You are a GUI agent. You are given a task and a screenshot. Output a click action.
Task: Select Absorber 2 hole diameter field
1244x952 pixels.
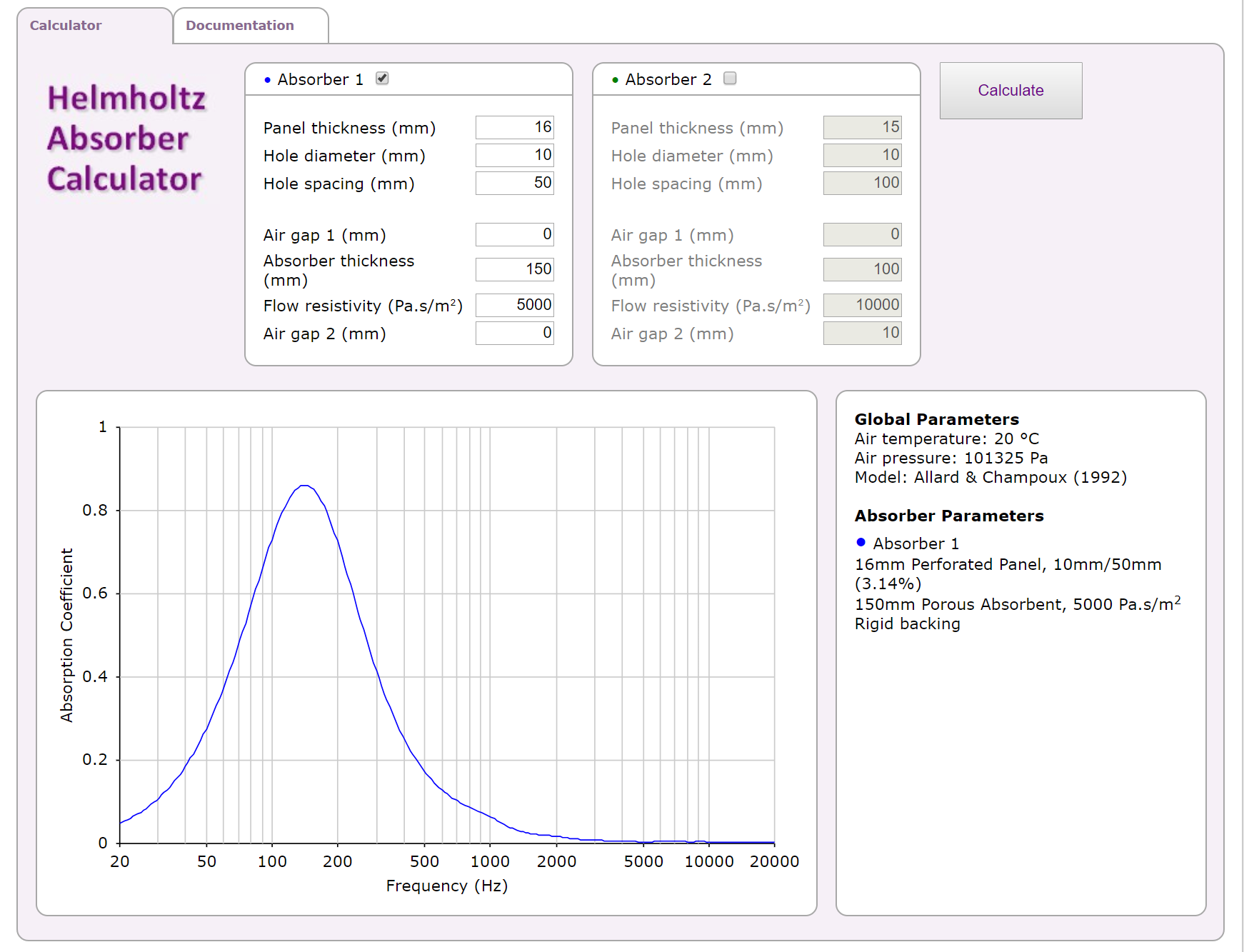tap(863, 155)
